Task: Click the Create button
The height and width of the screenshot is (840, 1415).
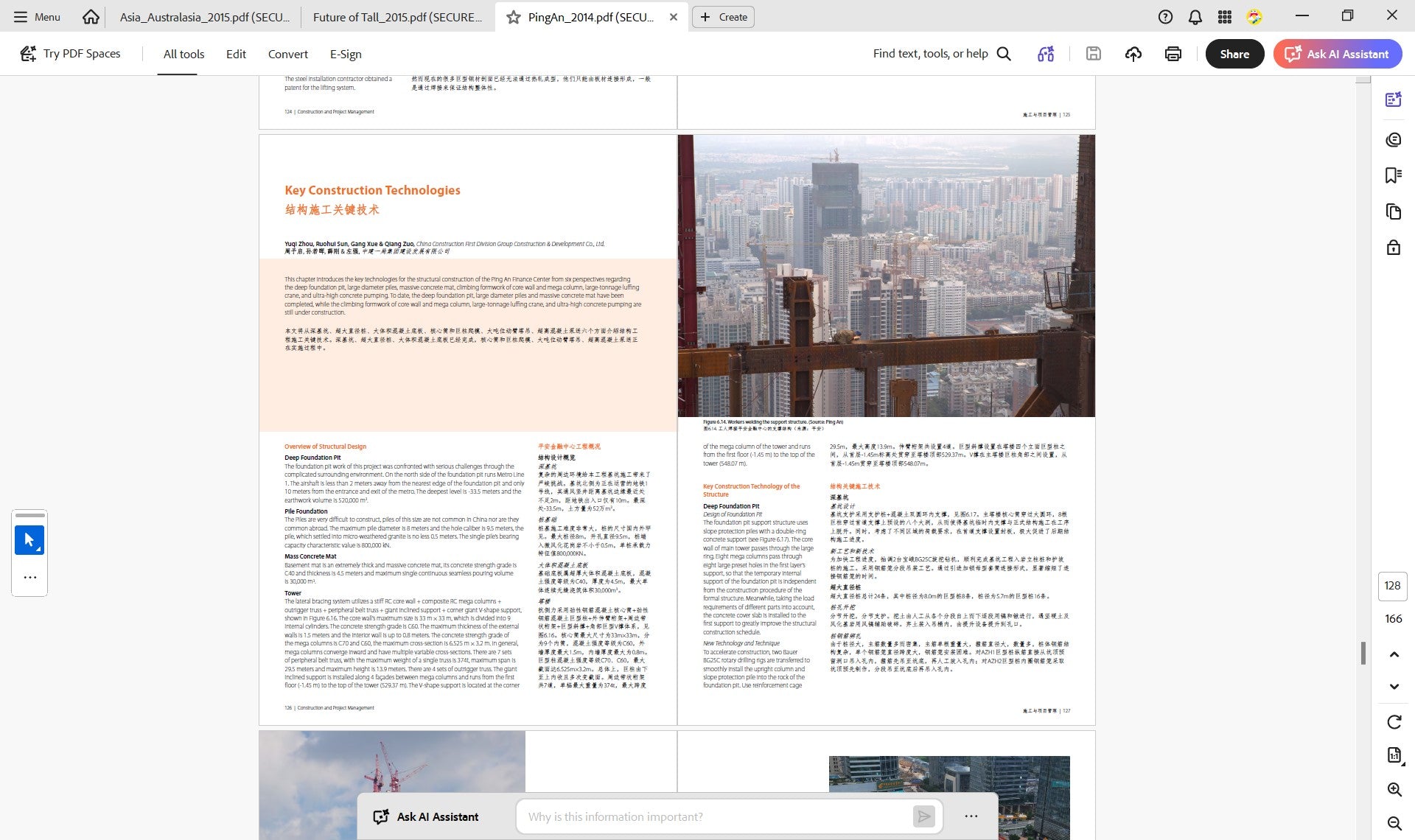Action: pyautogui.click(x=723, y=17)
